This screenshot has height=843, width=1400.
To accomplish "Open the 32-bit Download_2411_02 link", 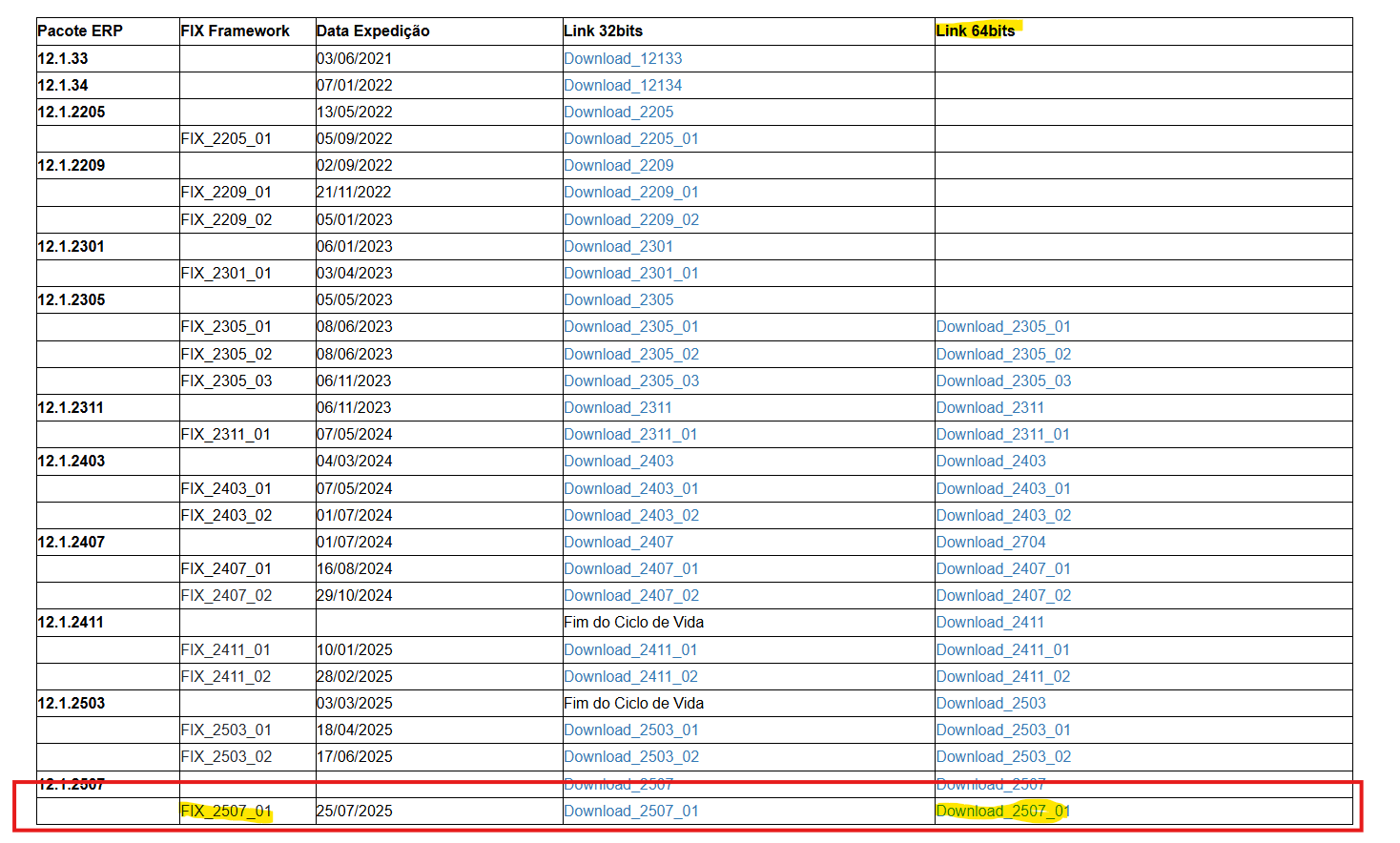I will pyautogui.click(x=630, y=676).
